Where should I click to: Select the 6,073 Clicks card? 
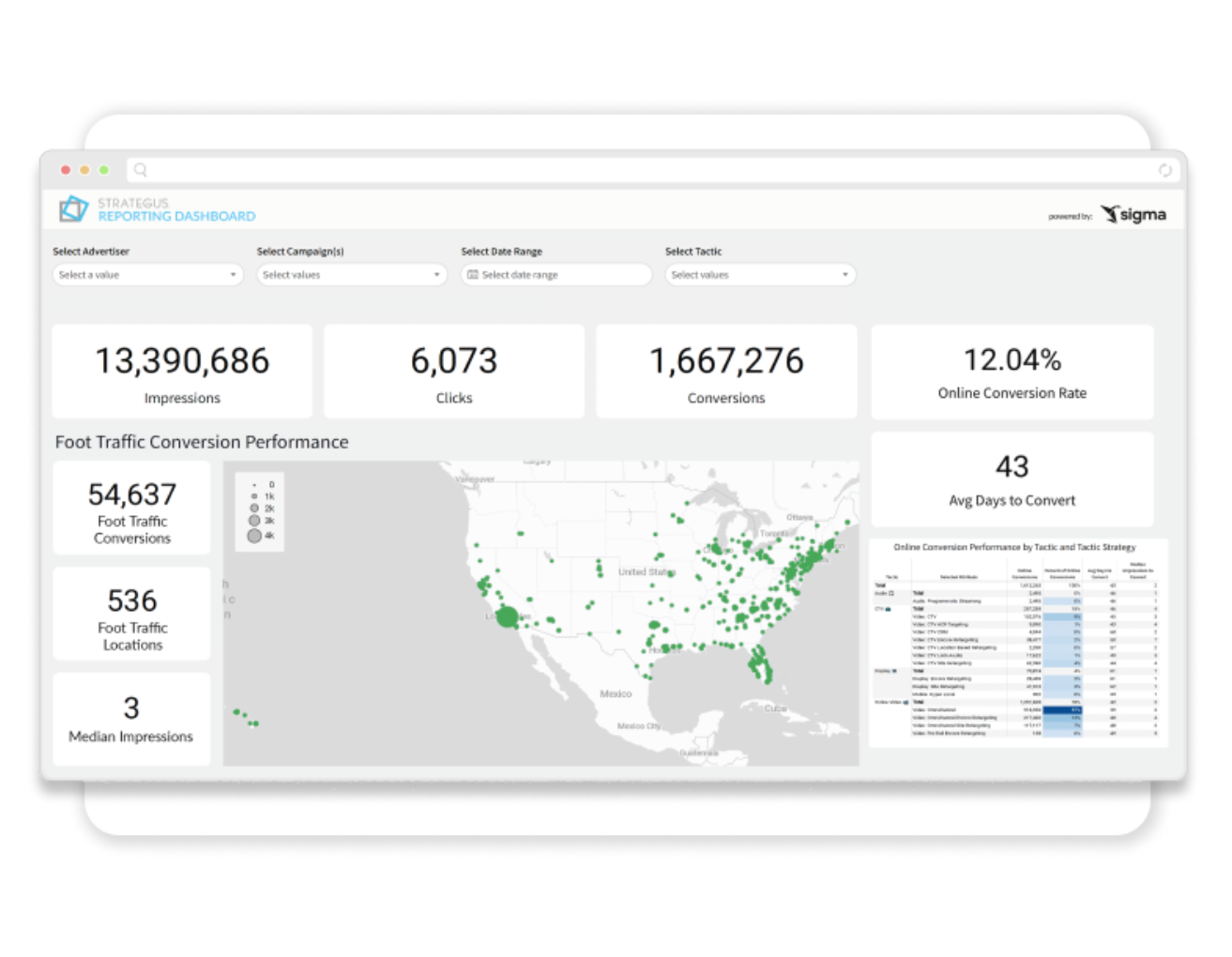click(x=454, y=372)
